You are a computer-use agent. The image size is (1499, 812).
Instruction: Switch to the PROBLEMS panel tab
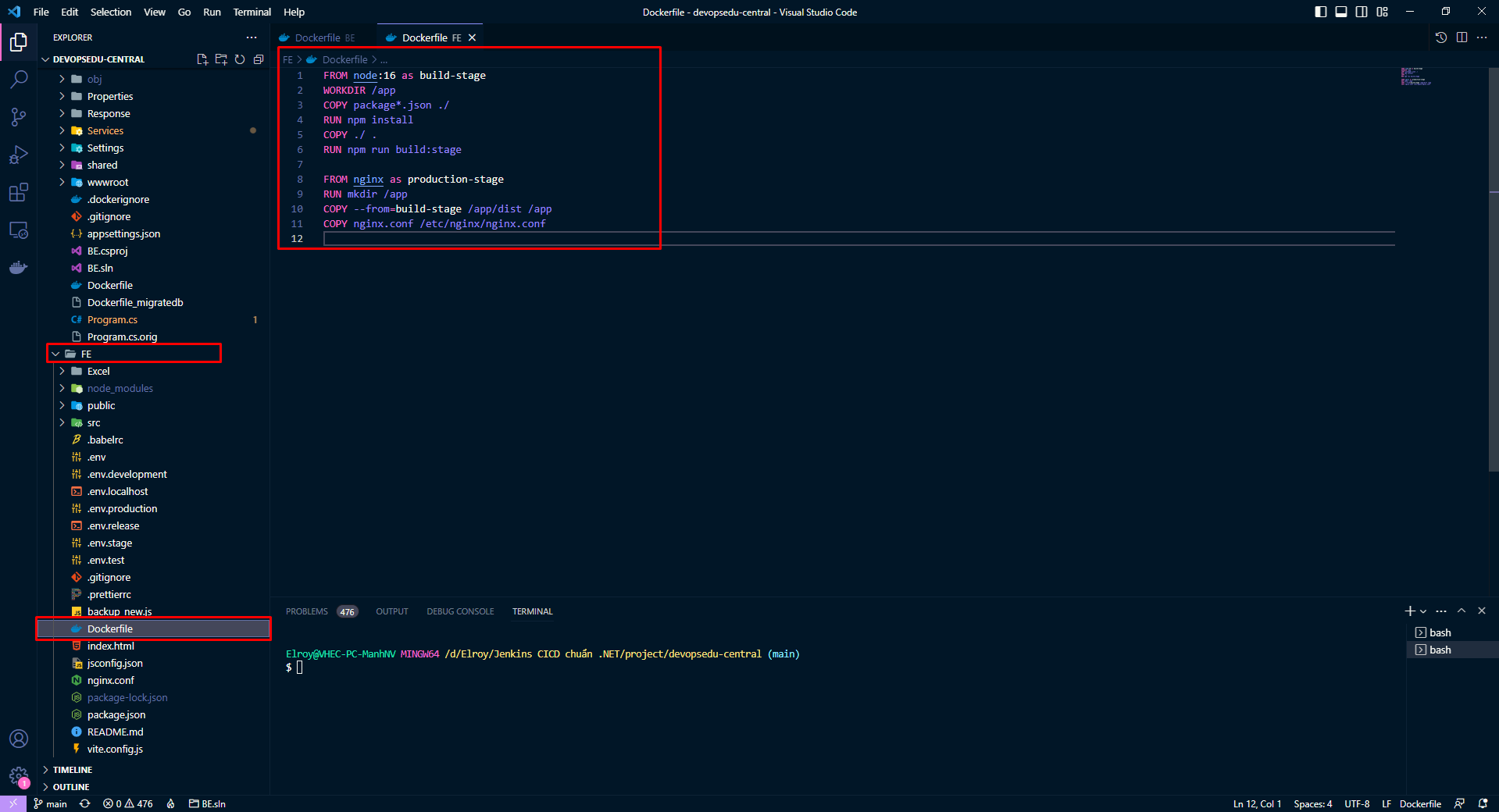coord(307,611)
